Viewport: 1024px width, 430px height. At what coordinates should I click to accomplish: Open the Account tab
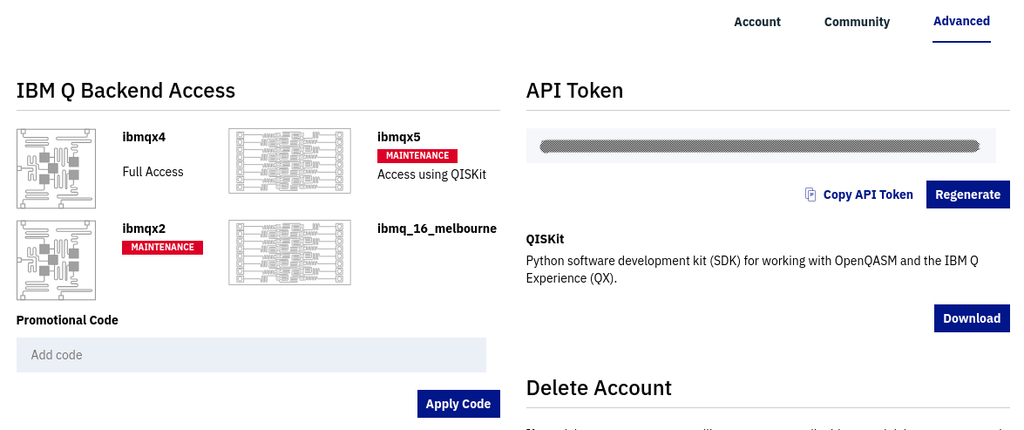point(757,22)
